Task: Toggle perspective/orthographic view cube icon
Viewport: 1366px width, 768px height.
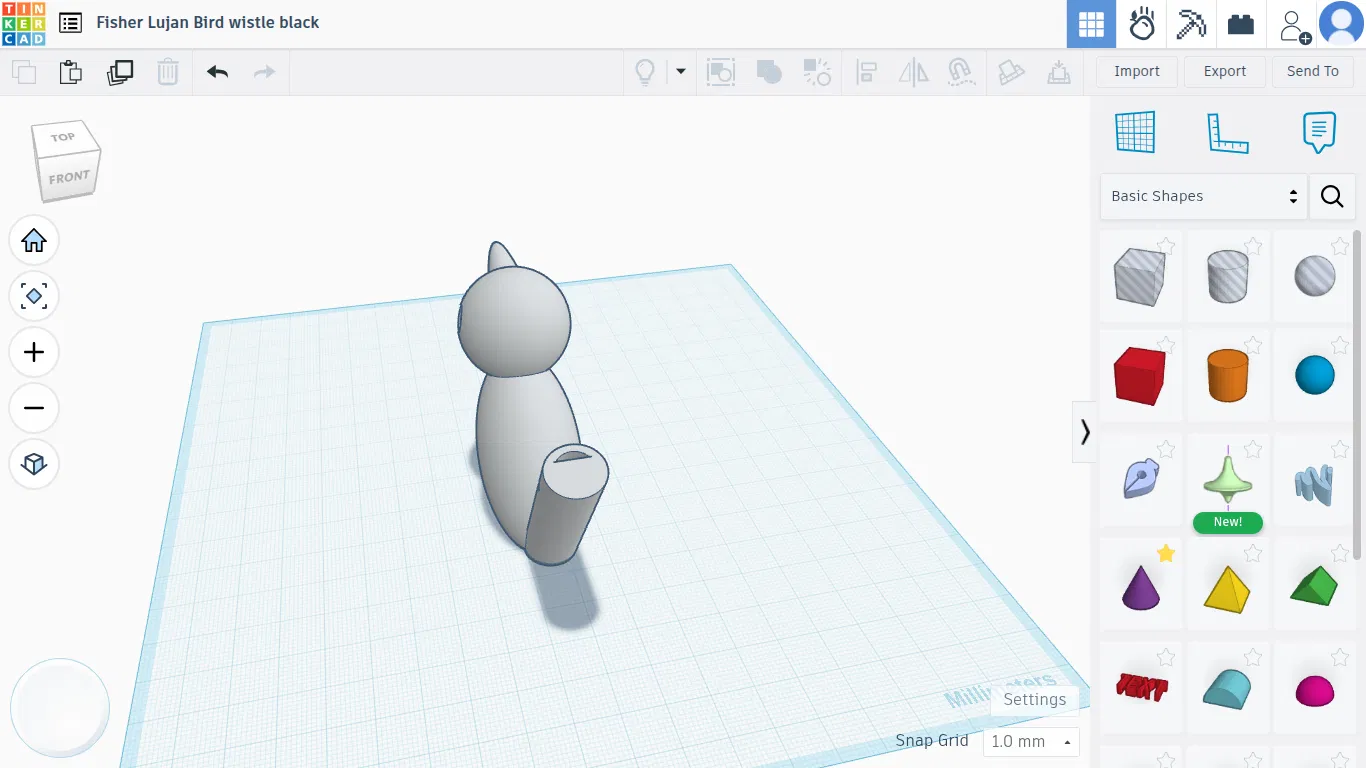Action: [x=34, y=464]
